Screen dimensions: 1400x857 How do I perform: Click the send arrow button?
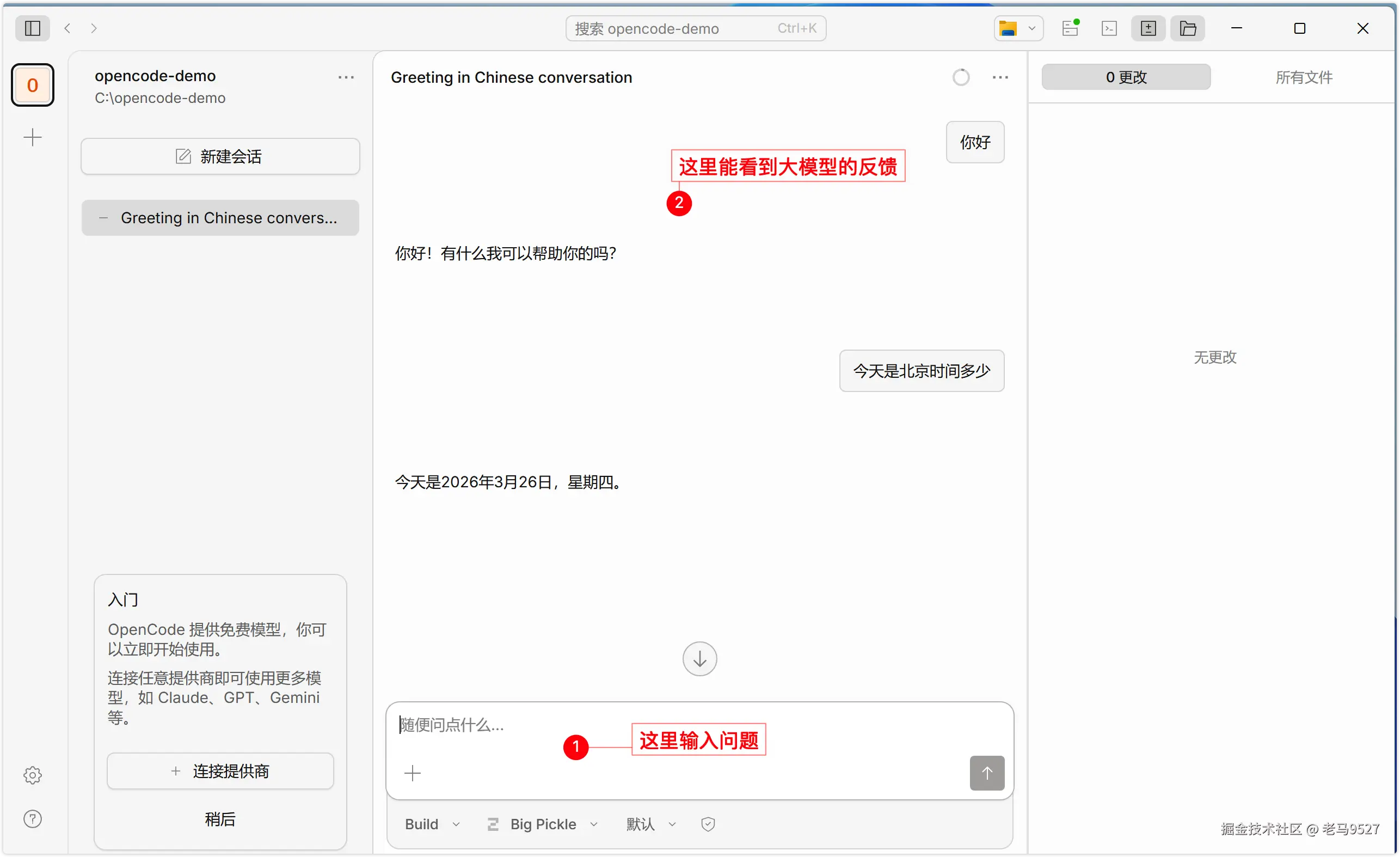point(986,772)
